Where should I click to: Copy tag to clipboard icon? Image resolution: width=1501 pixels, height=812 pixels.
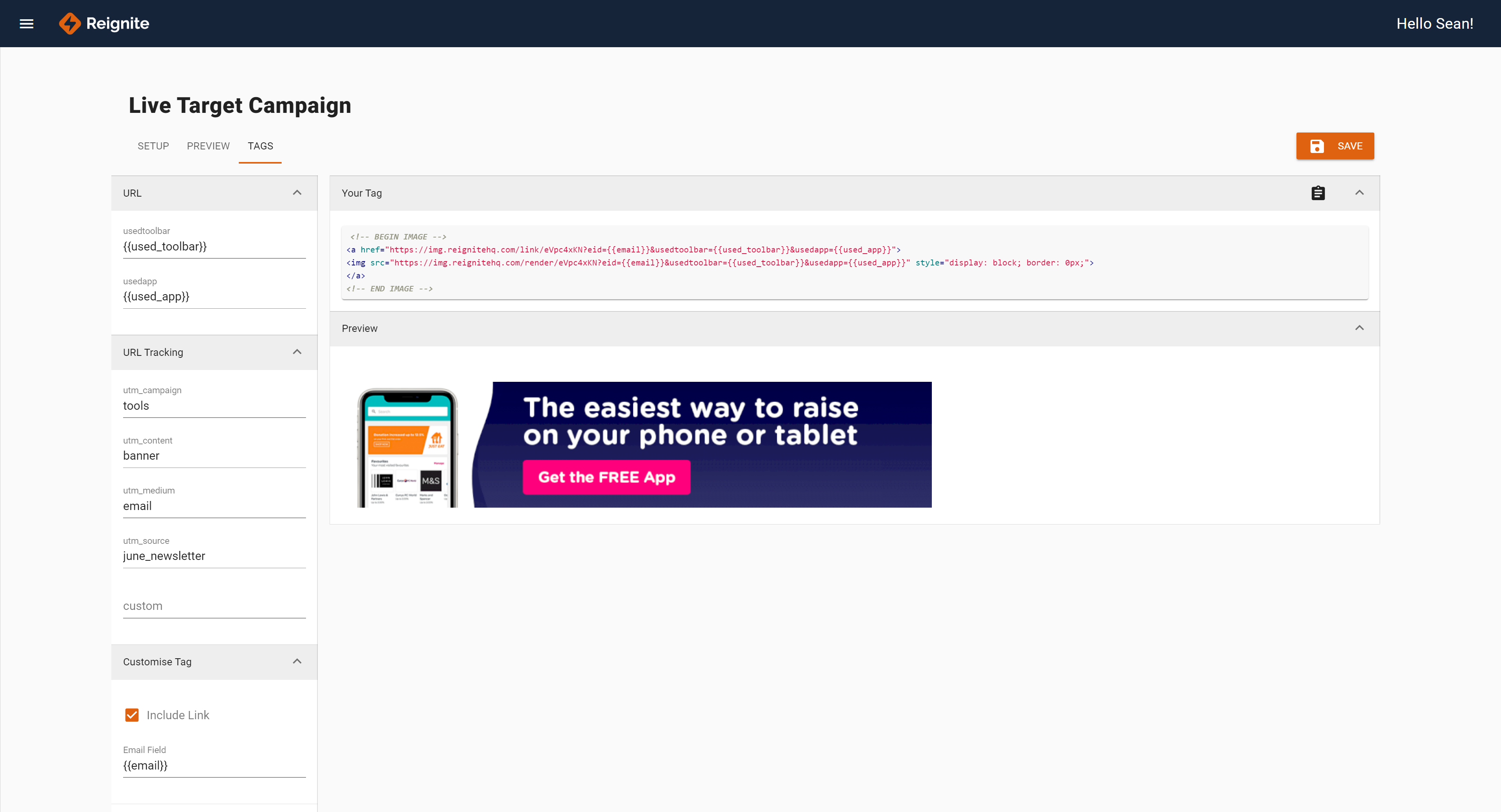tap(1317, 193)
